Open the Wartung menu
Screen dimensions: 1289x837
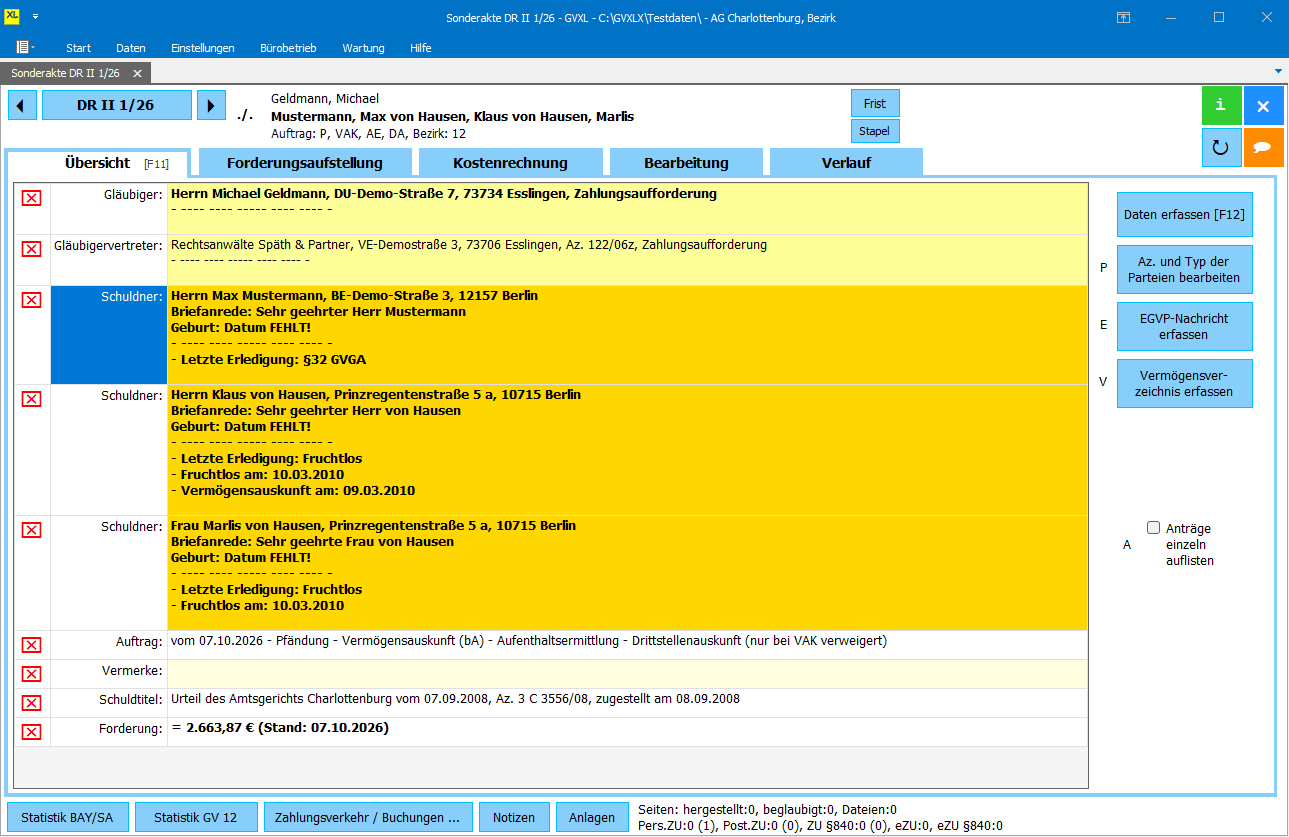click(x=363, y=48)
